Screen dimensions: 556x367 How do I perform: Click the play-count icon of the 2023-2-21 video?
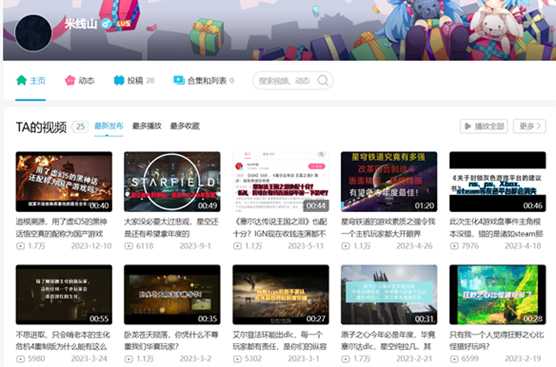[346, 358]
